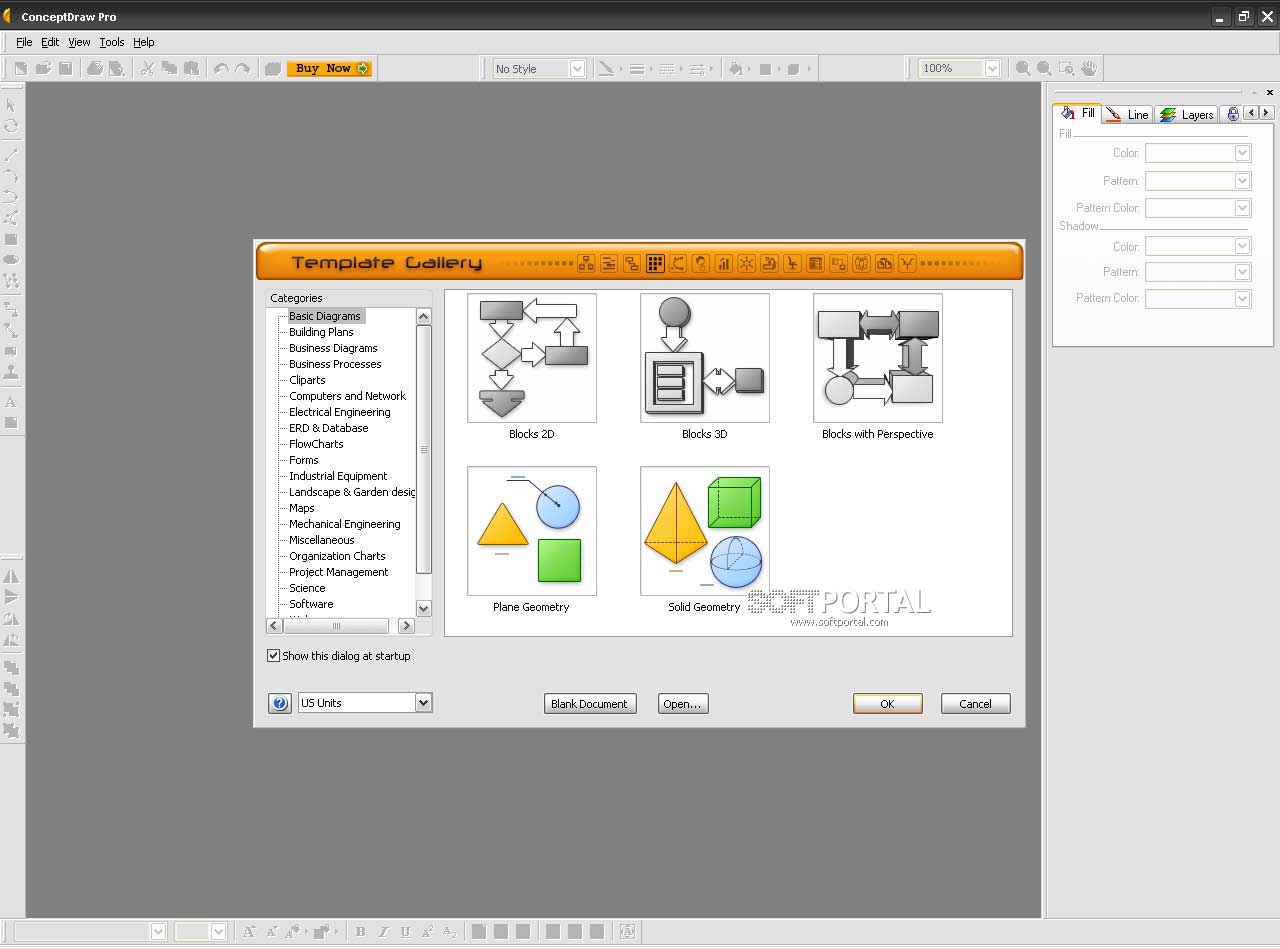This screenshot has height=949, width=1280.
Task: Switch to the Fill tab
Action: click(x=1078, y=113)
